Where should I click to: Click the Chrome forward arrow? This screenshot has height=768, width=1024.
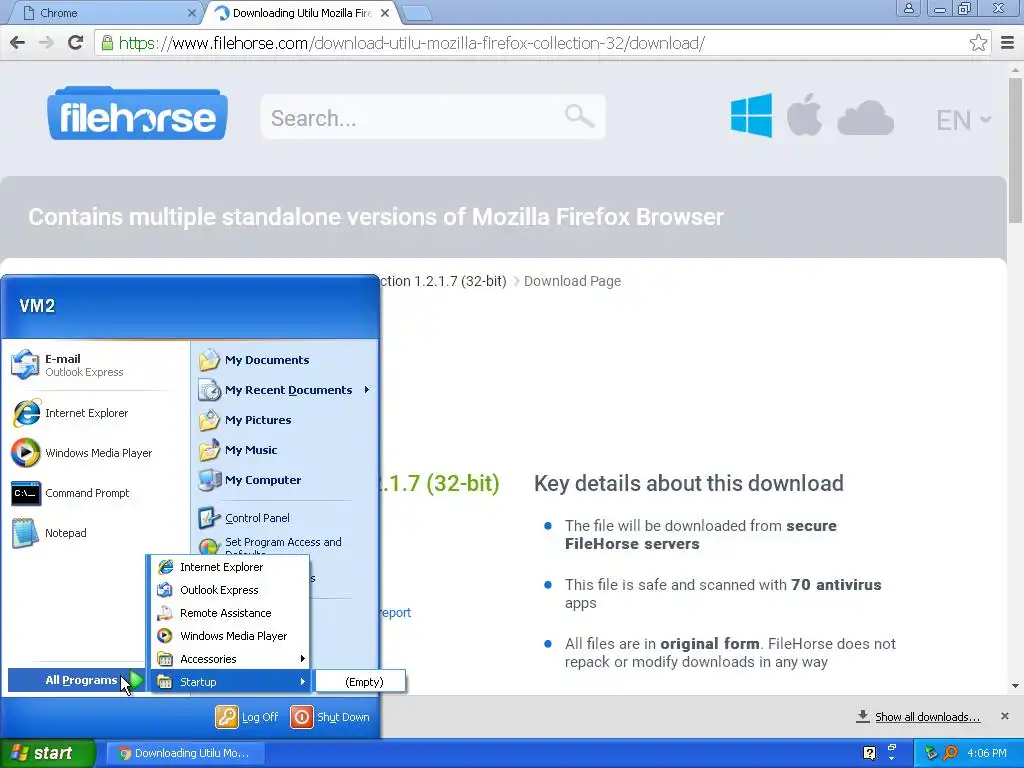(x=46, y=43)
